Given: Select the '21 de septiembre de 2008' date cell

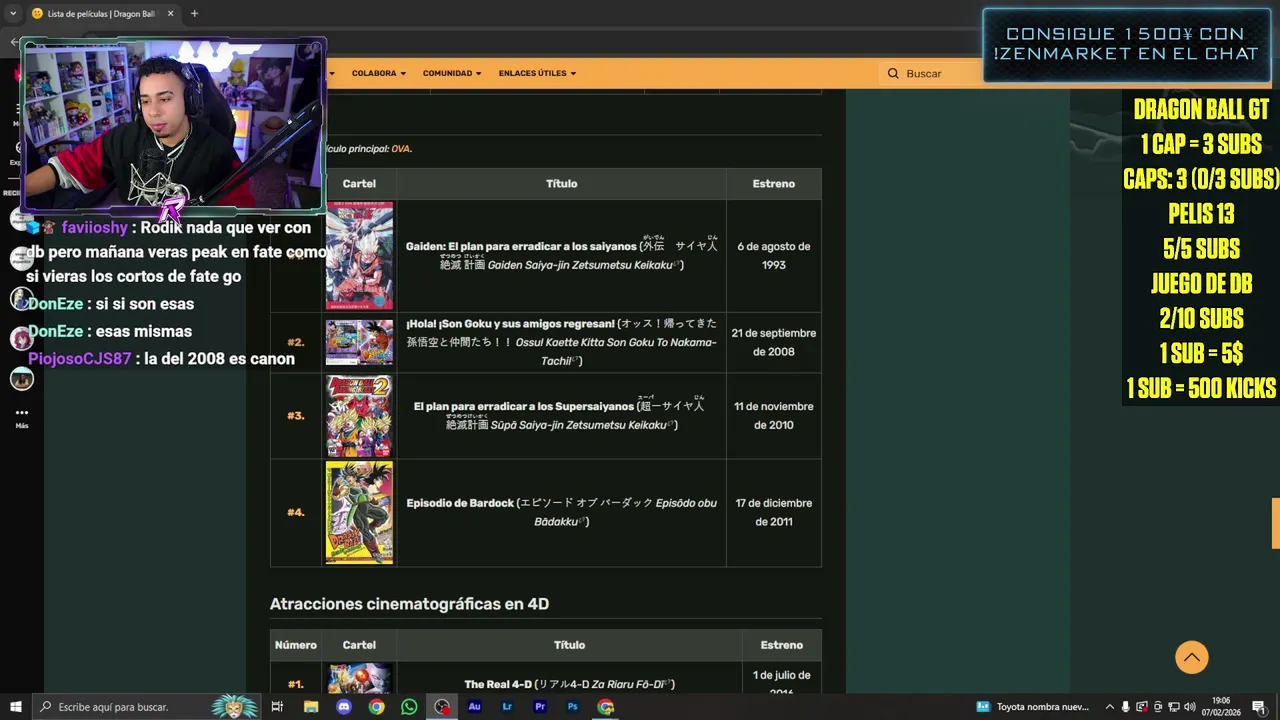Looking at the screenshot, I should click(774, 342).
